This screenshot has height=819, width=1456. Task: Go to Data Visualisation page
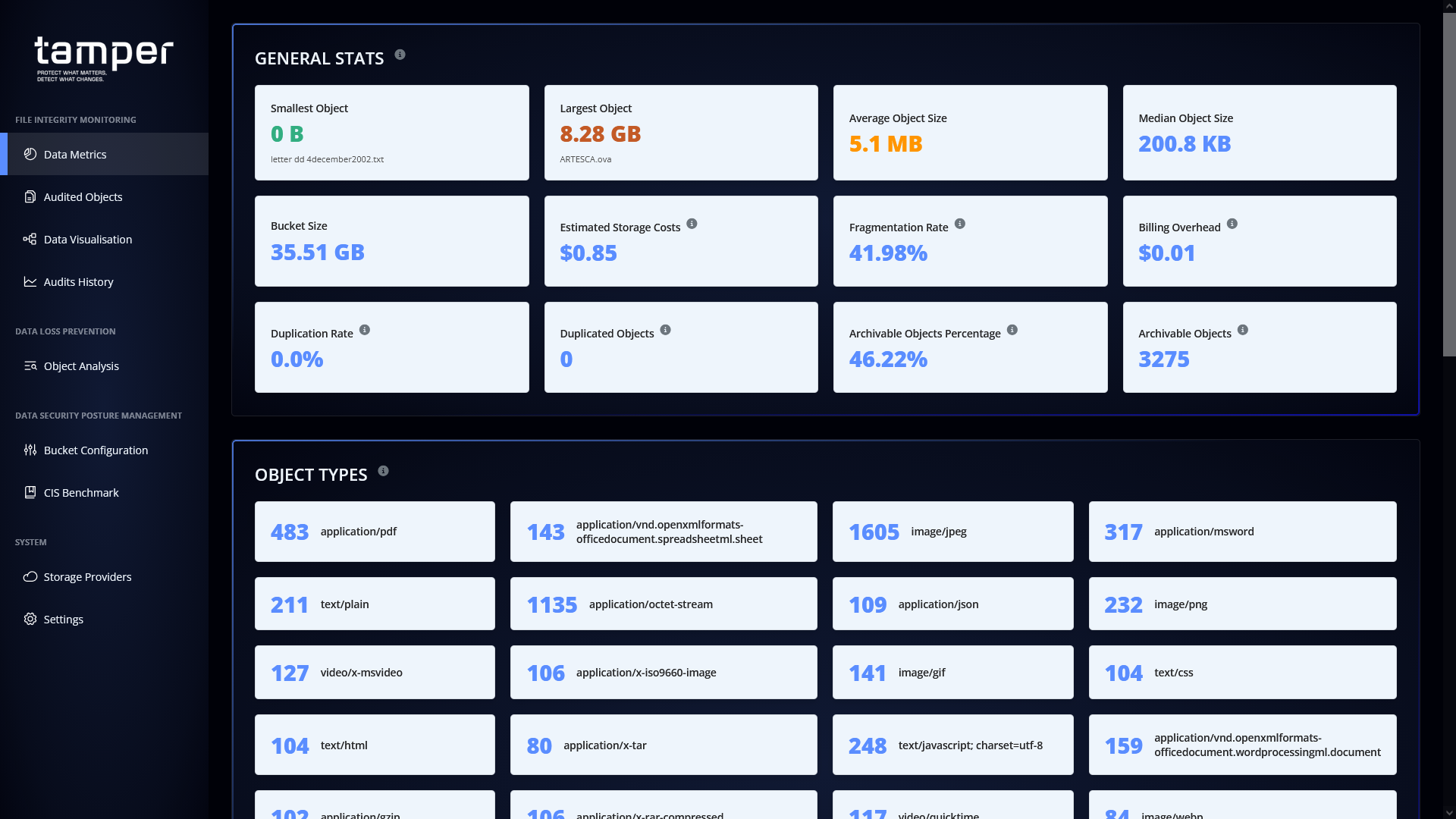(x=87, y=240)
